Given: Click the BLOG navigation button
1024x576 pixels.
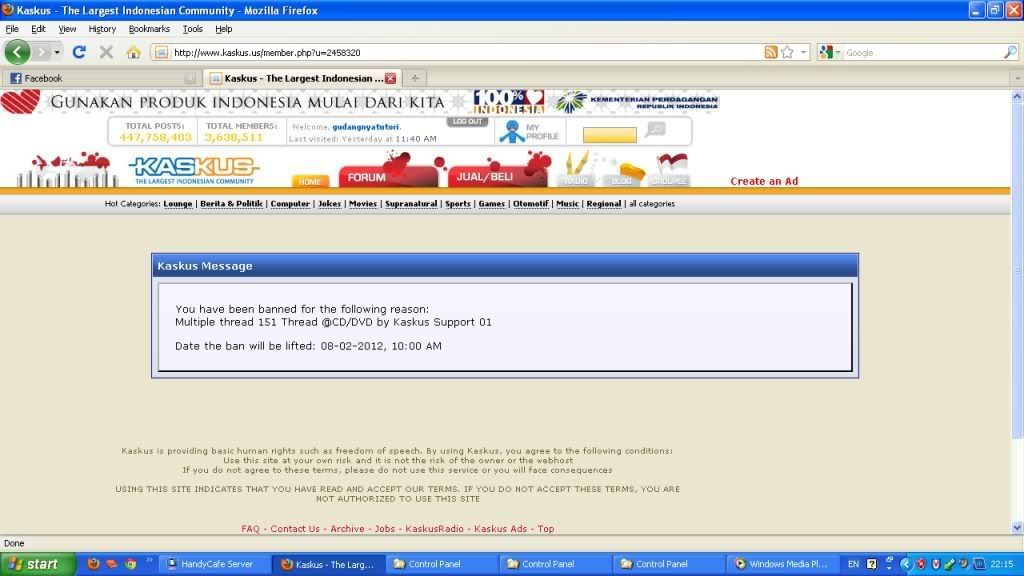Looking at the screenshot, I should click(621, 181).
